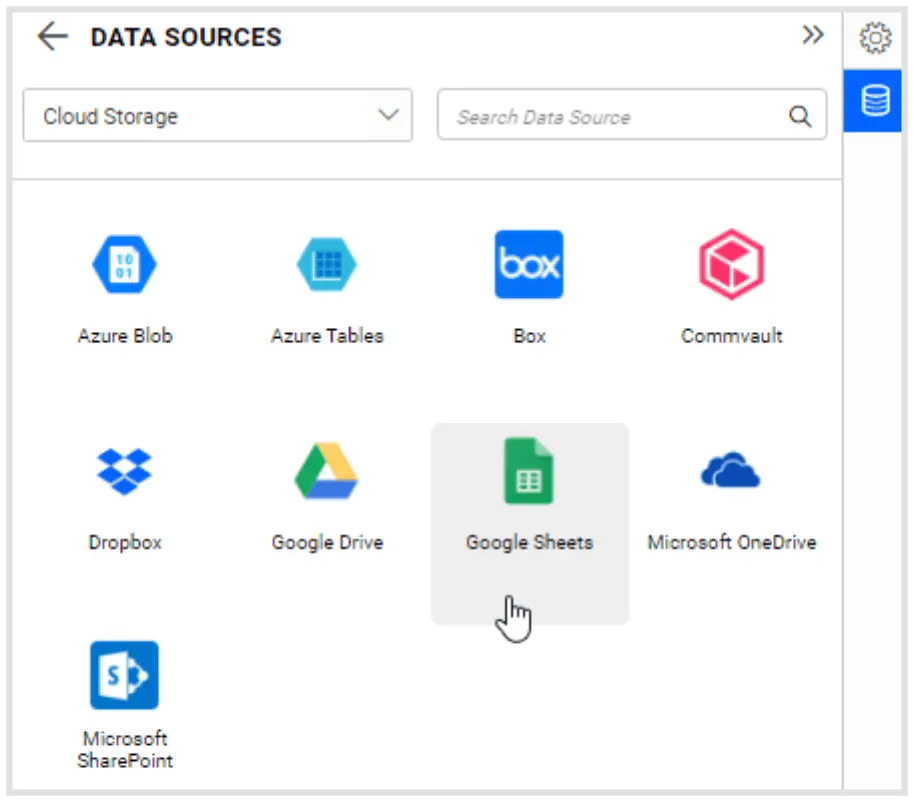The height and width of the screenshot is (802, 914).
Task: Click the dropdown arrow beside Cloud Storage
Action: click(388, 115)
